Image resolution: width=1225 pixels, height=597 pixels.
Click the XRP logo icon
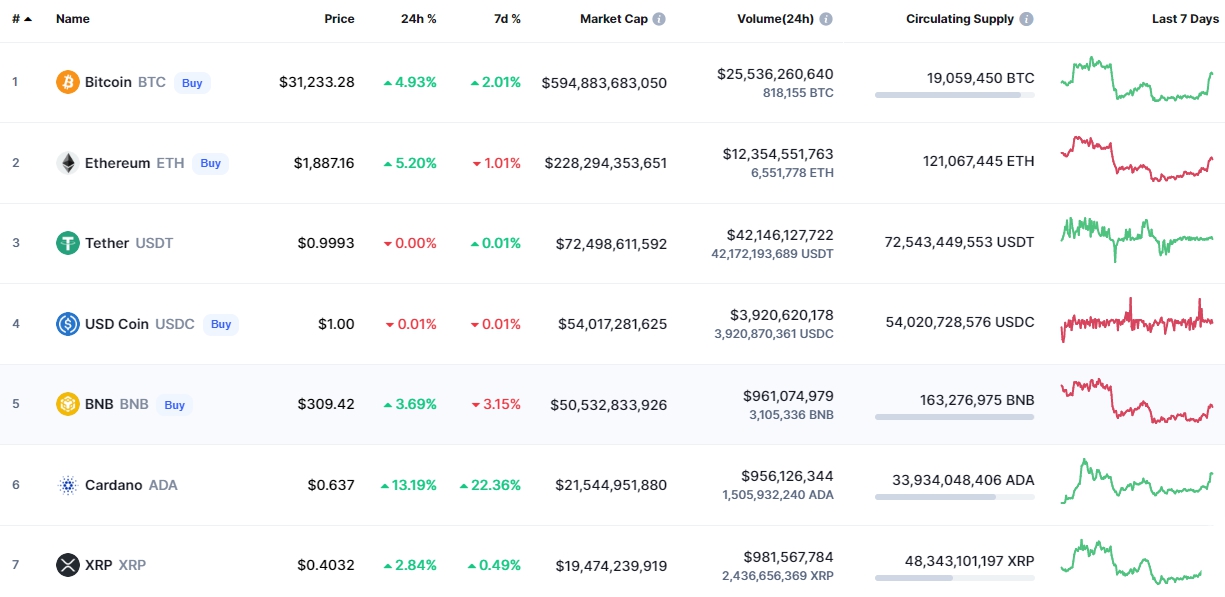pos(67,565)
